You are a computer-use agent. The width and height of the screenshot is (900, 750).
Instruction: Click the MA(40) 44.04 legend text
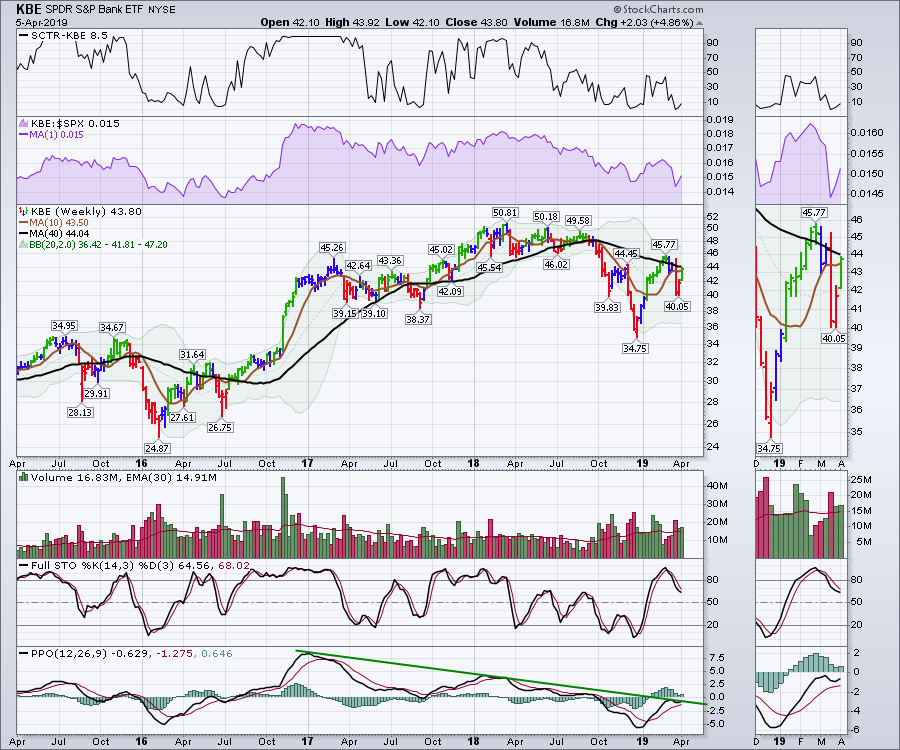[60, 233]
